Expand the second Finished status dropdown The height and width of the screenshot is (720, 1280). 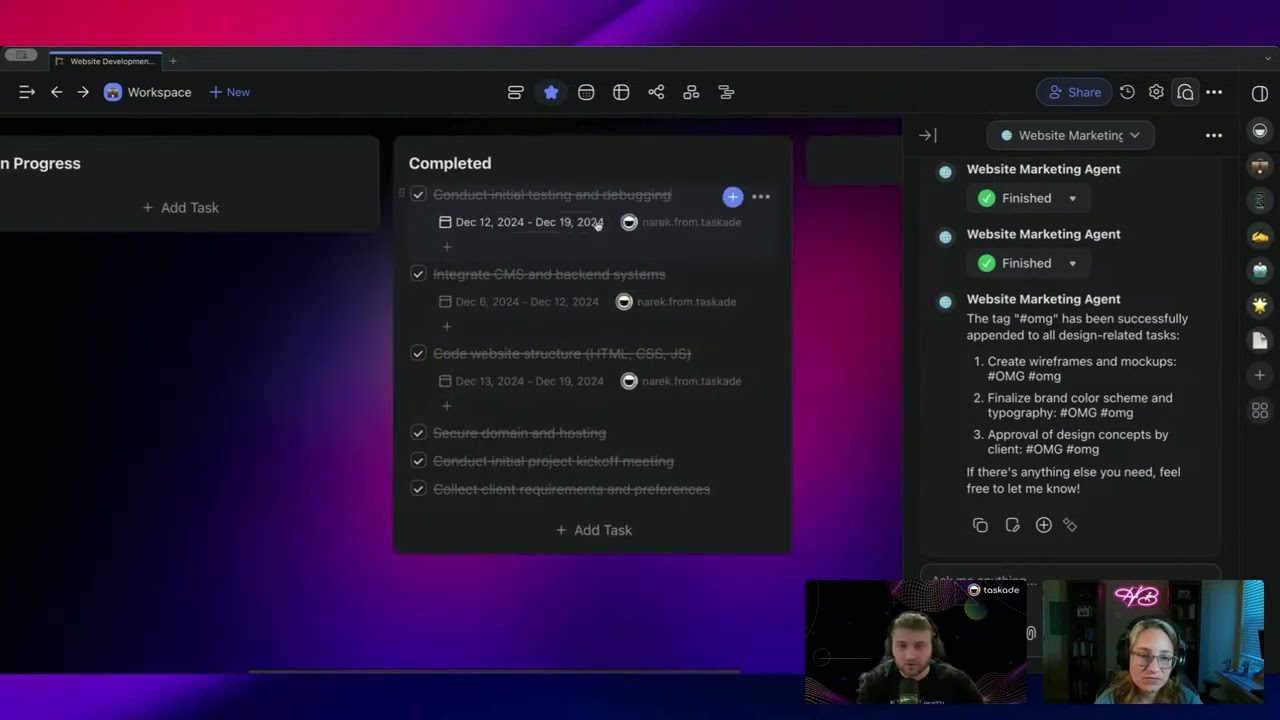[x=1072, y=263]
